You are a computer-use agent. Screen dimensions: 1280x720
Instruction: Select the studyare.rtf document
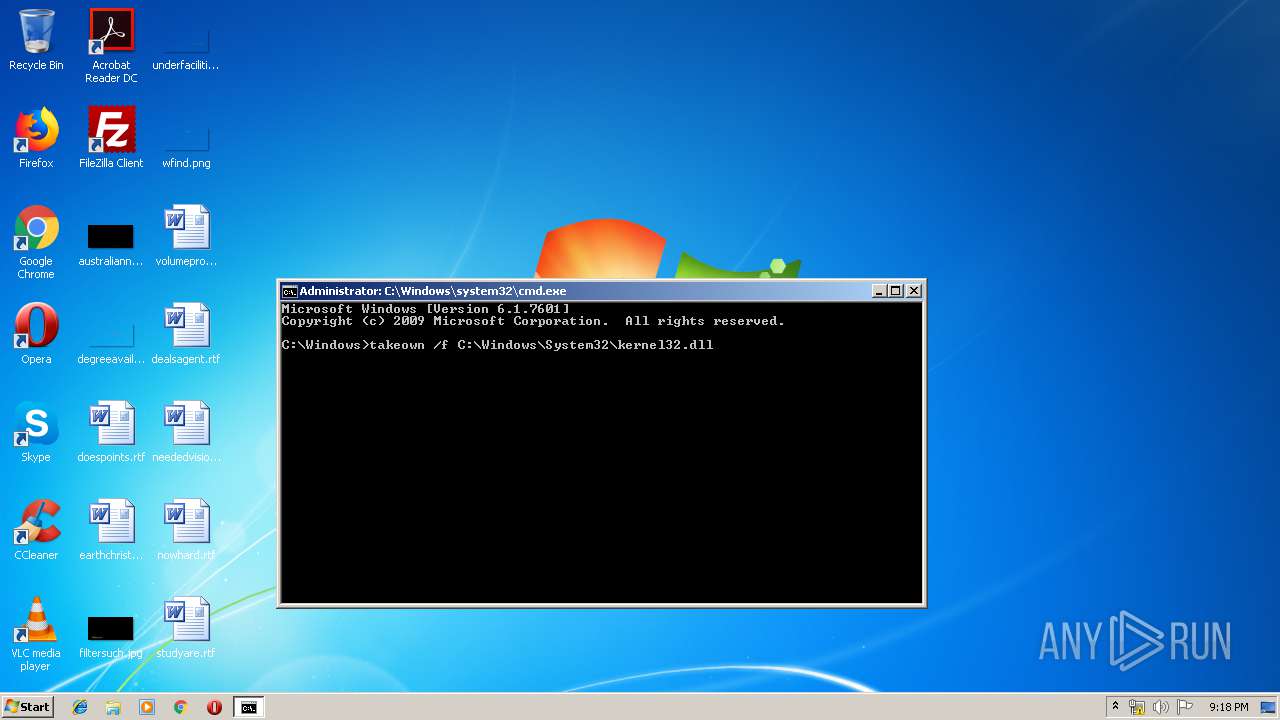click(x=186, y=628)
